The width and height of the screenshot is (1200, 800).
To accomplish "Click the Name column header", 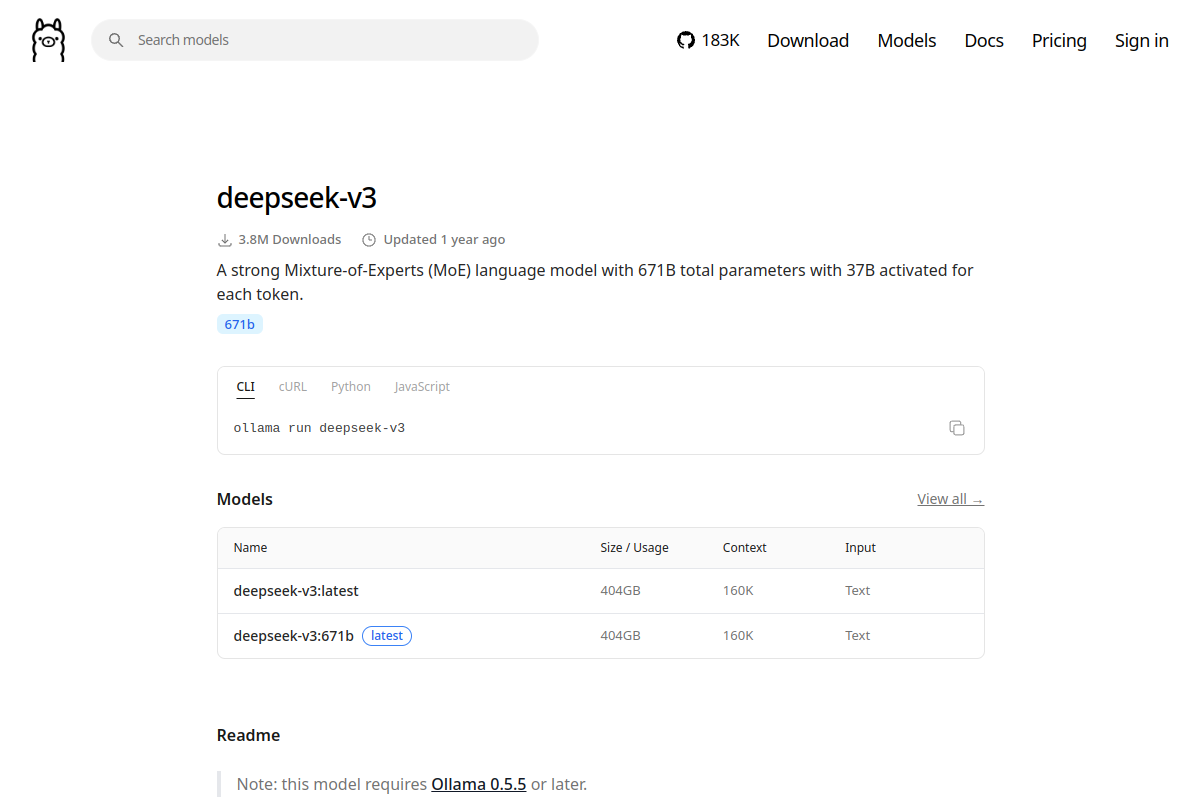I will [251, 548].
